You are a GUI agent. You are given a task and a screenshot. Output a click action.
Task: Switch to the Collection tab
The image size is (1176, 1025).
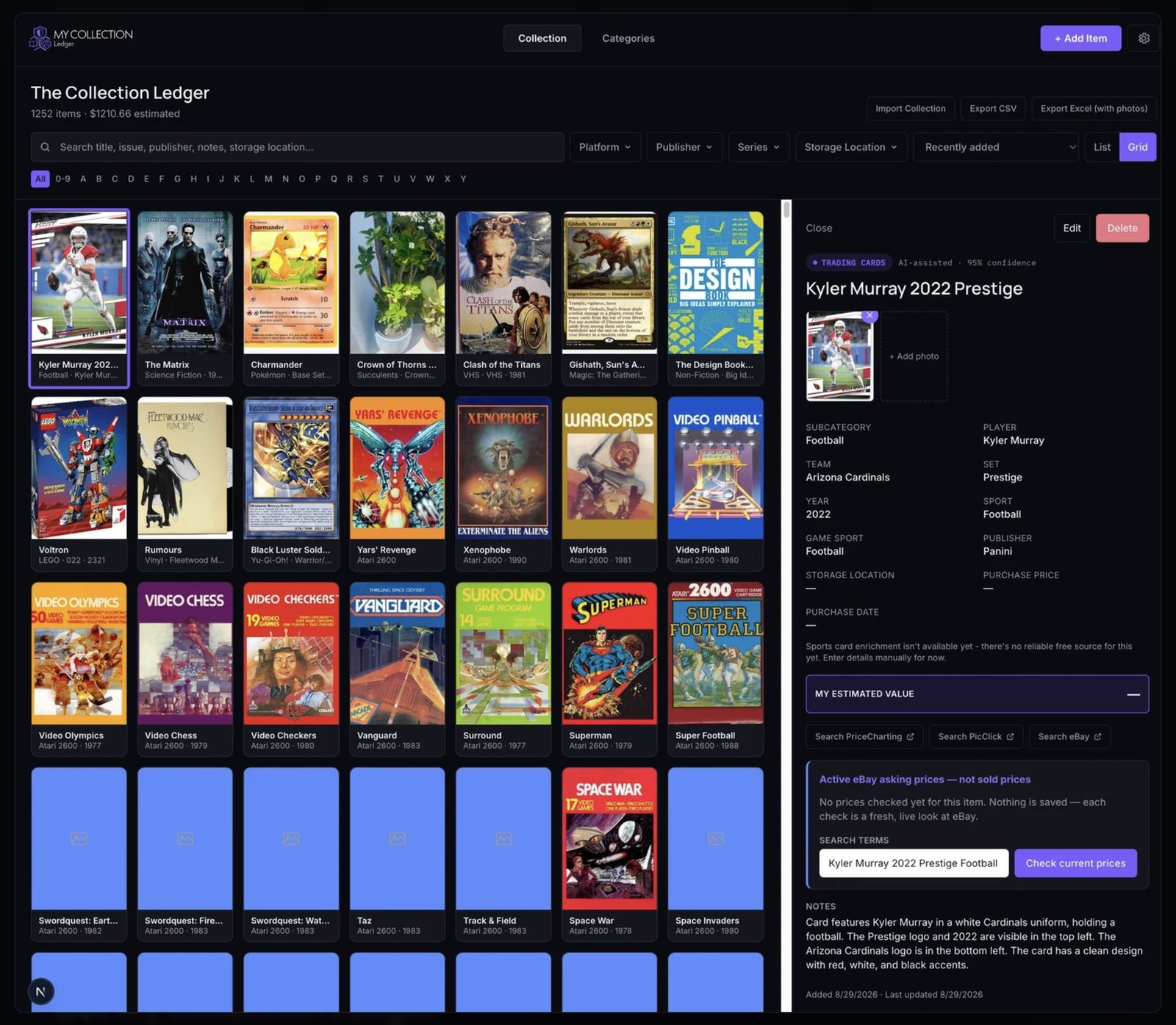pyautogui.click(x=542, y=38)
